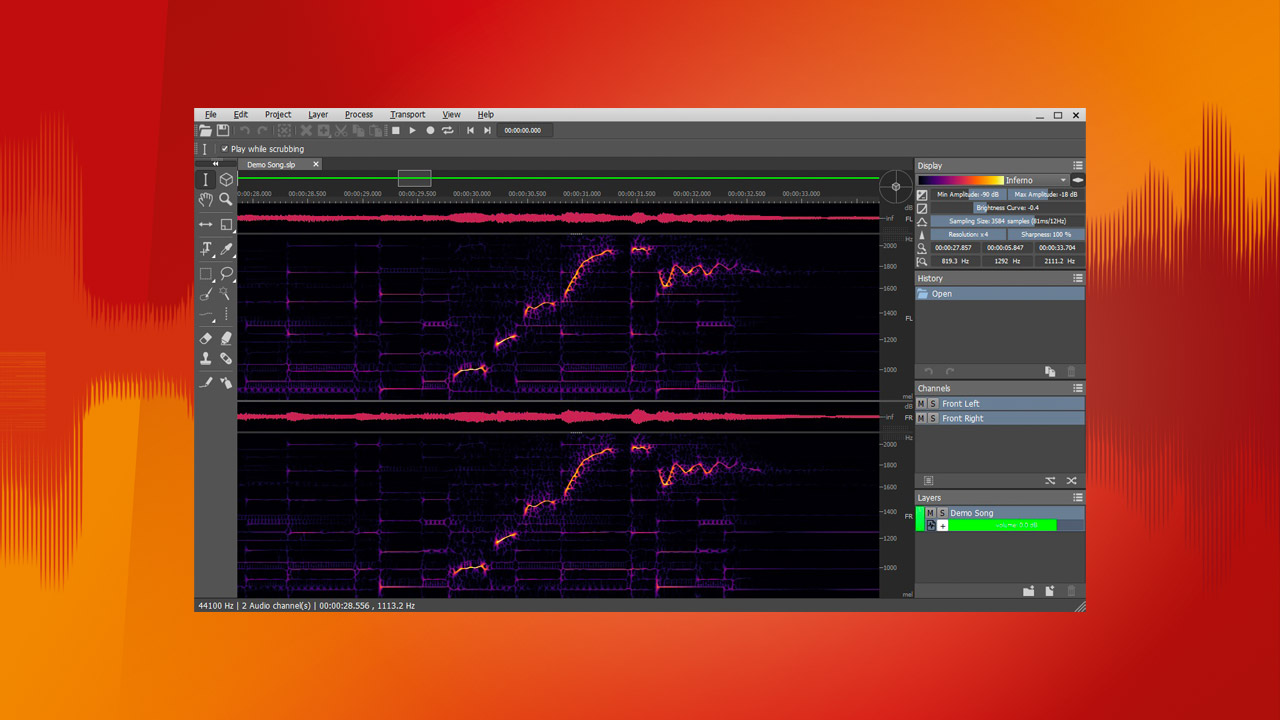Click the Open entry icon in History panel
The image size is (1280, 720).
pyautogui.click(x=925, y=293)
